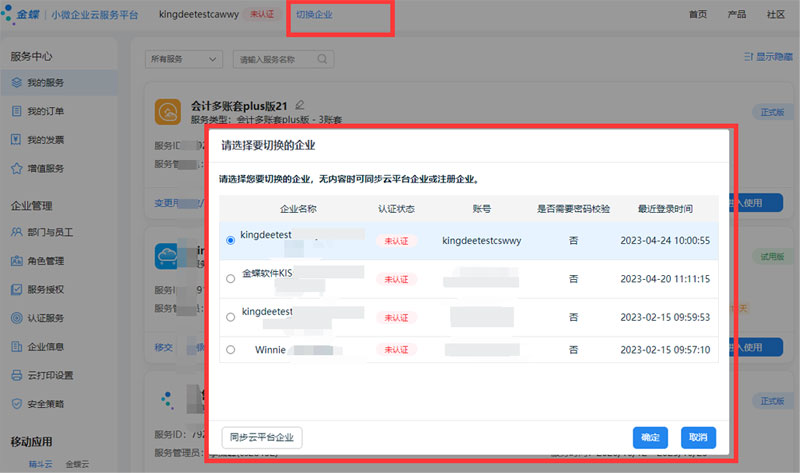Click the search magnifier icon
The image size is (800, 473).
click(x=322, y=59)
